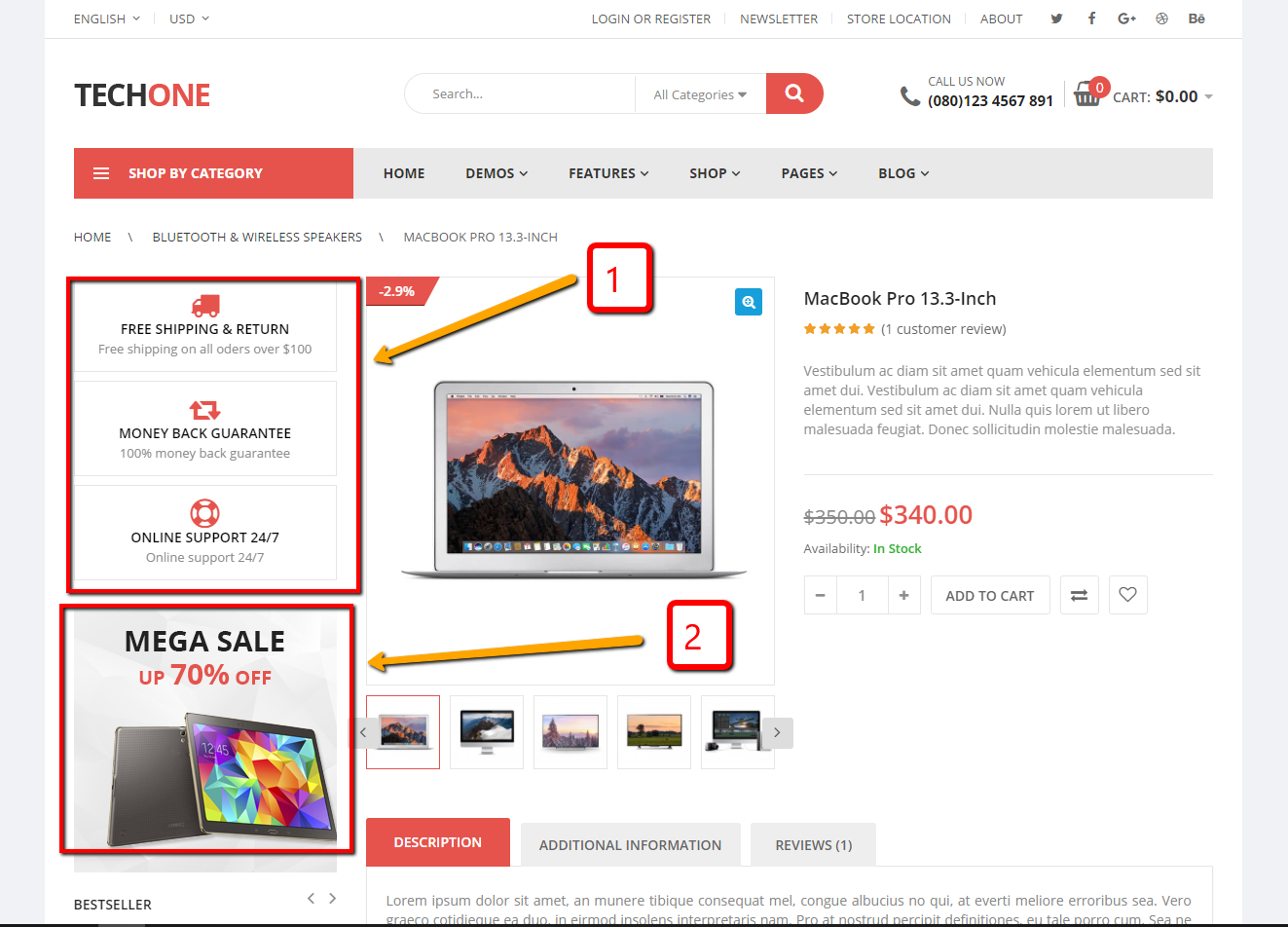
Task: Select the iMac thumbnail image
Action: coord(487,732)
